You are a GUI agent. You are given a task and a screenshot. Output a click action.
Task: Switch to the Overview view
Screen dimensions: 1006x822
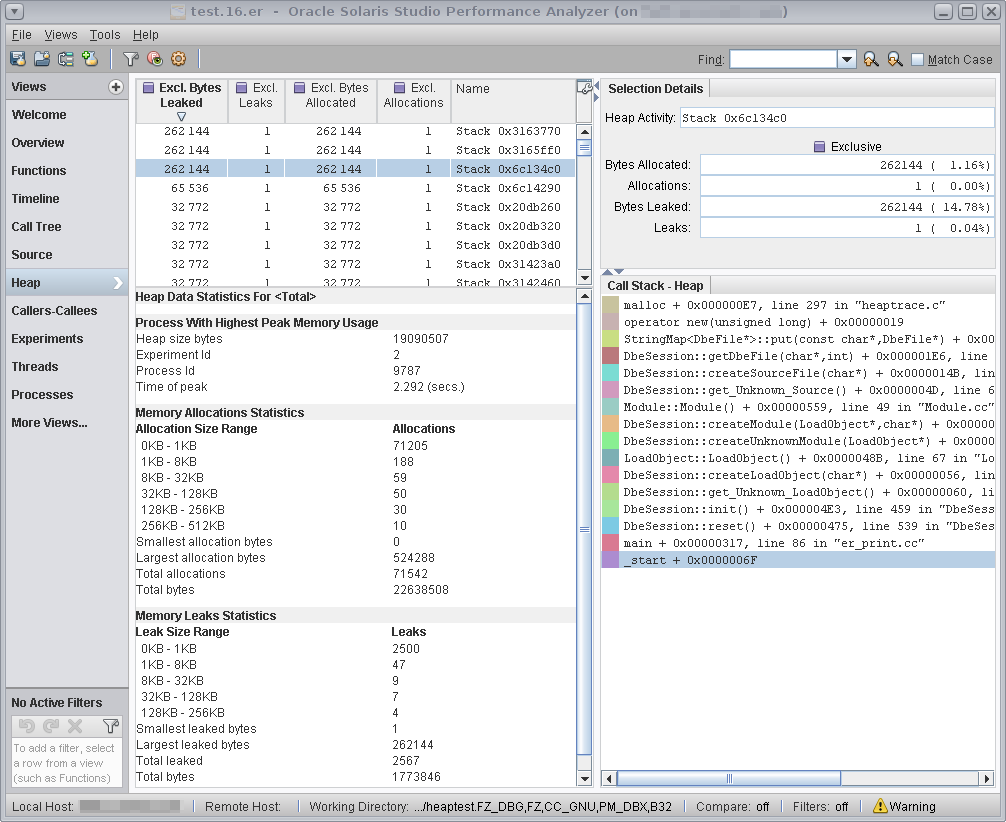coord(67,142)
